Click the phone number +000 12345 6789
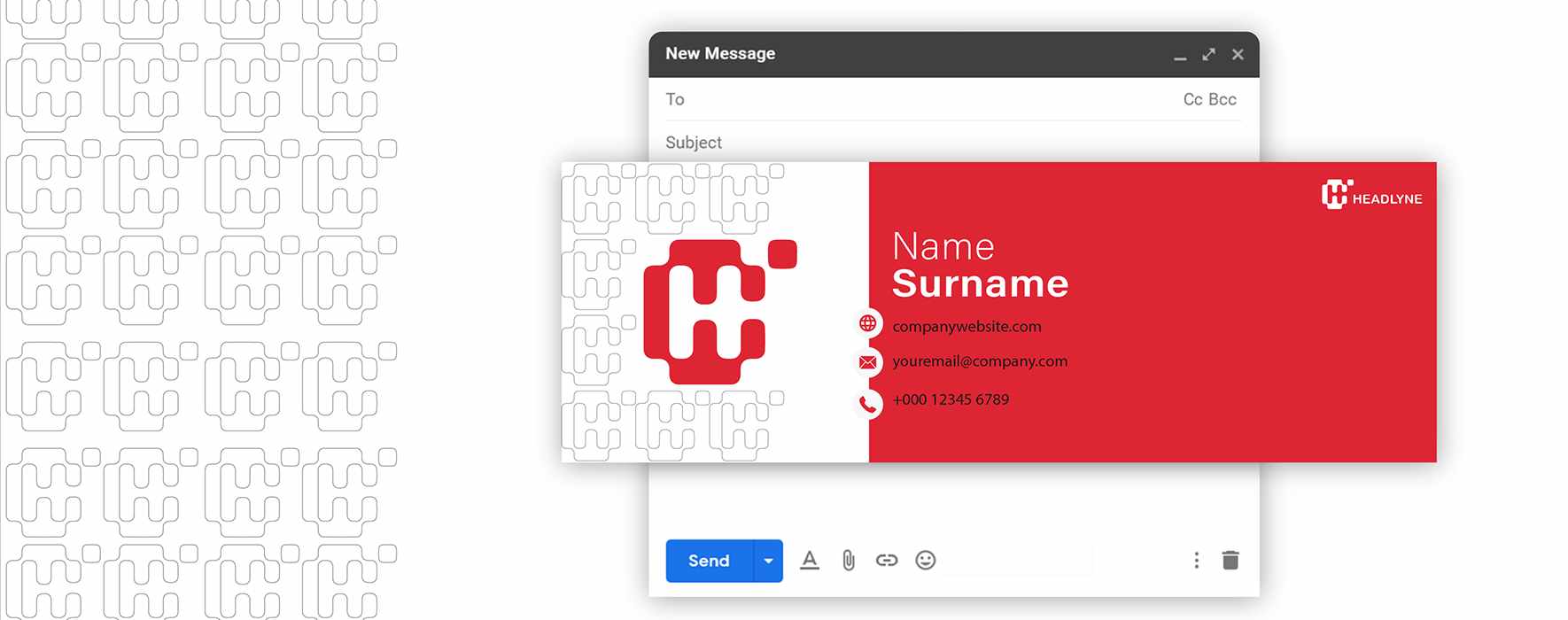The image size is (1568, 620). click(951, 399)
